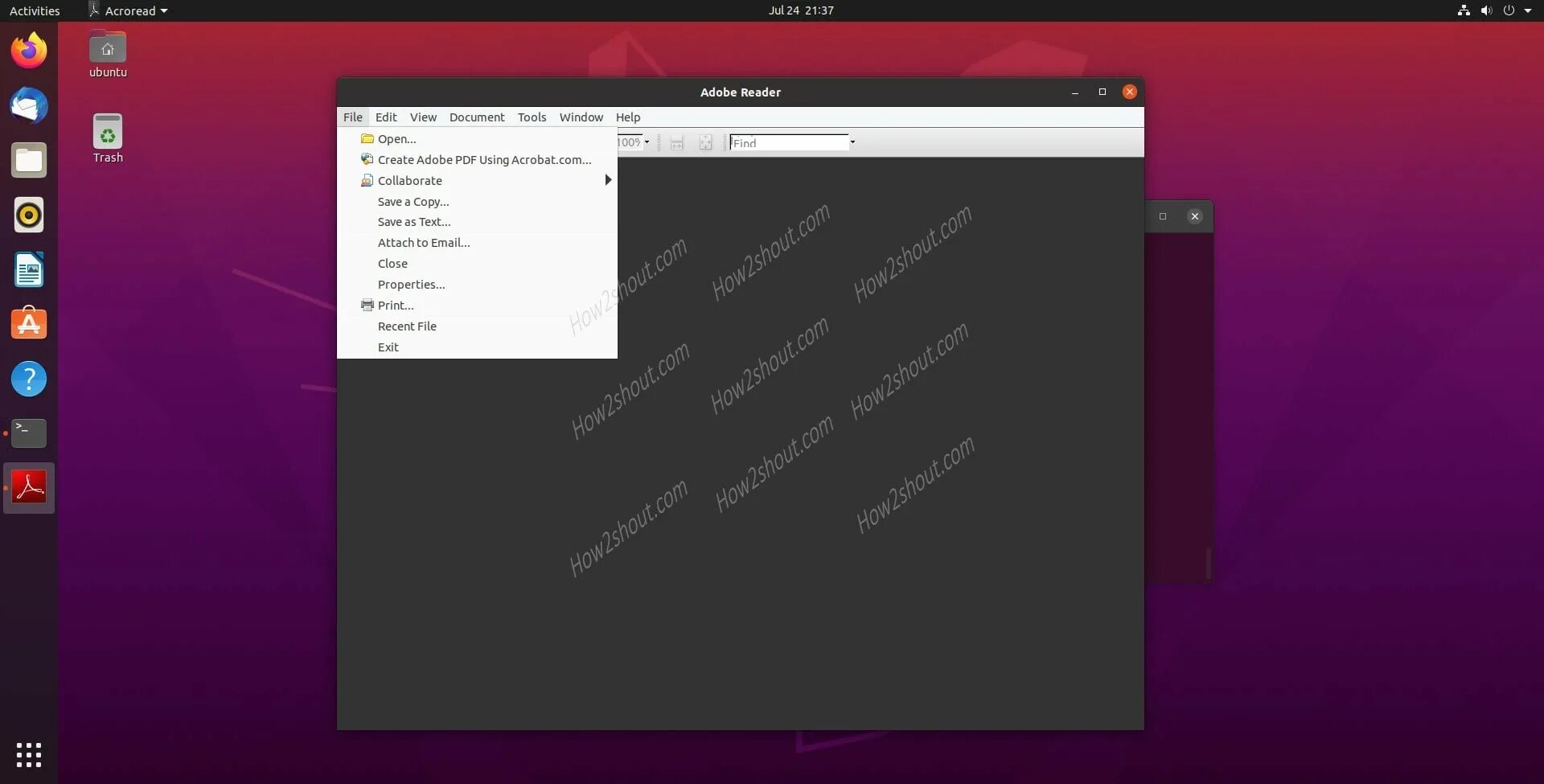Viewport: 1544px width, 784px height.
Task: Open the Recent File entry
Action: [477, 326]
